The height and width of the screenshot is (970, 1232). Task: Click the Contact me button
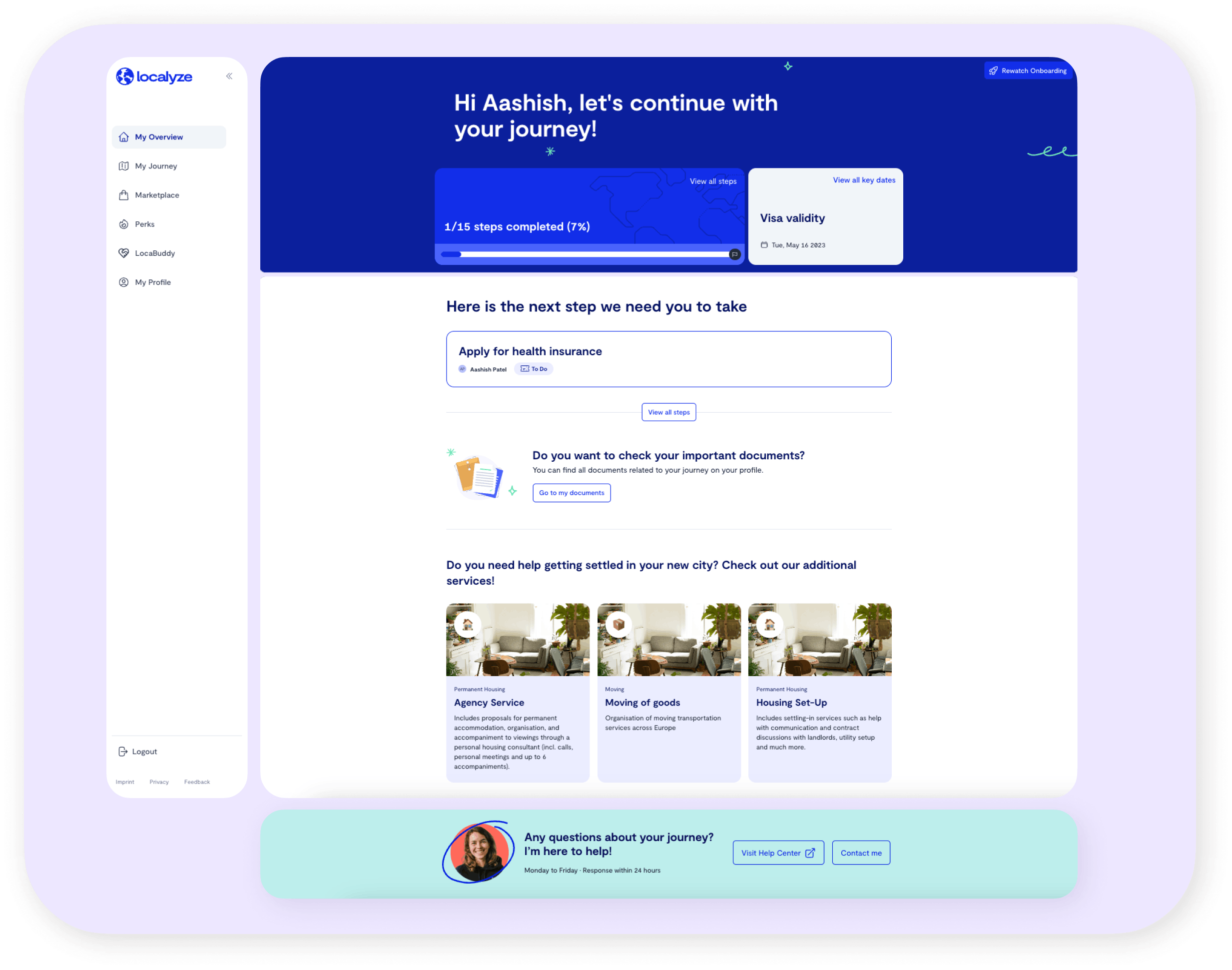[860, 853]
